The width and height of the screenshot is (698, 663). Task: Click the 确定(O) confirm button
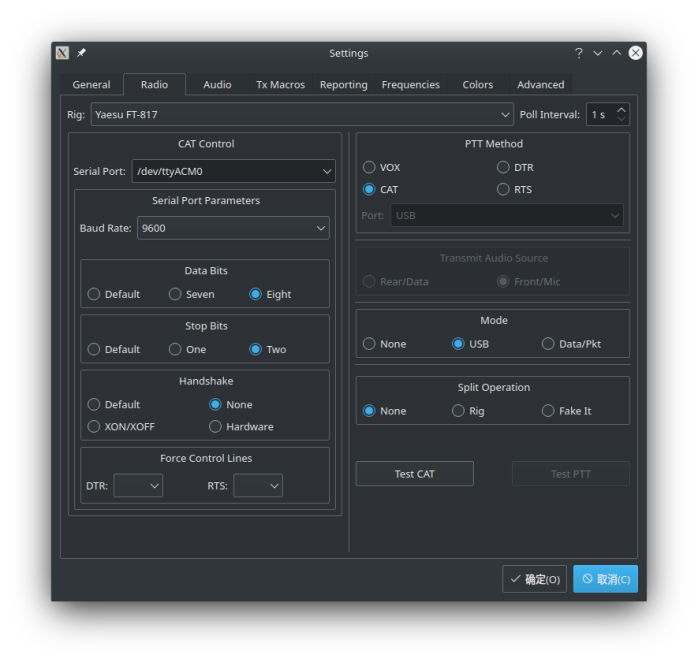click(534, 579)
